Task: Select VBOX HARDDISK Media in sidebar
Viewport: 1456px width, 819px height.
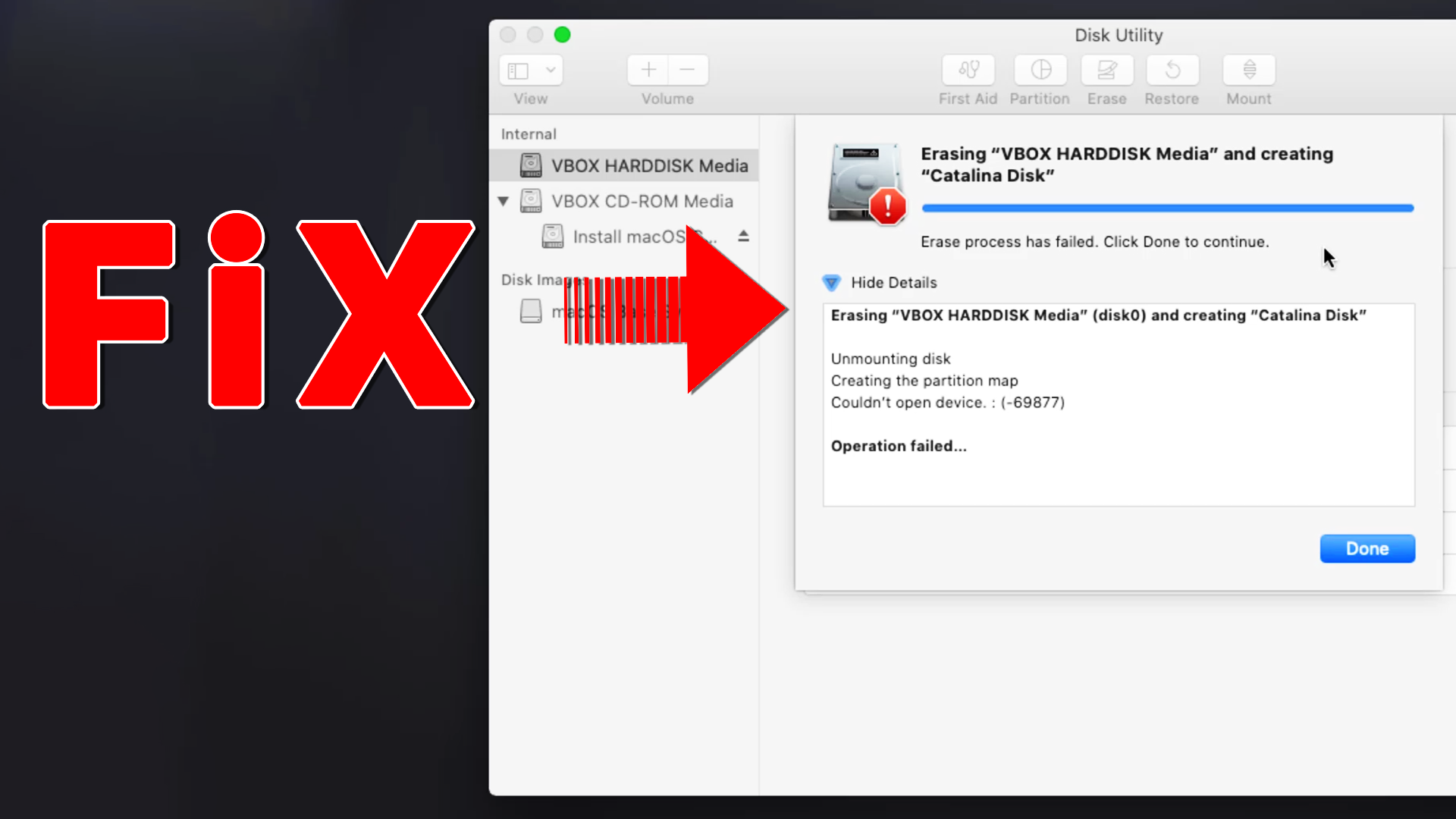Action: click(x=649, y=165)
